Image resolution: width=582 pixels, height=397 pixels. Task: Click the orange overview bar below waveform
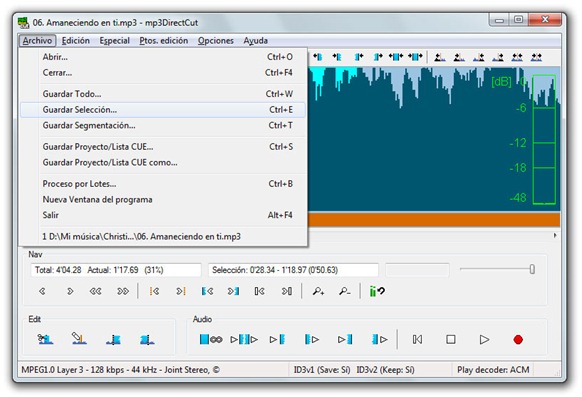(x=434, y=219)
